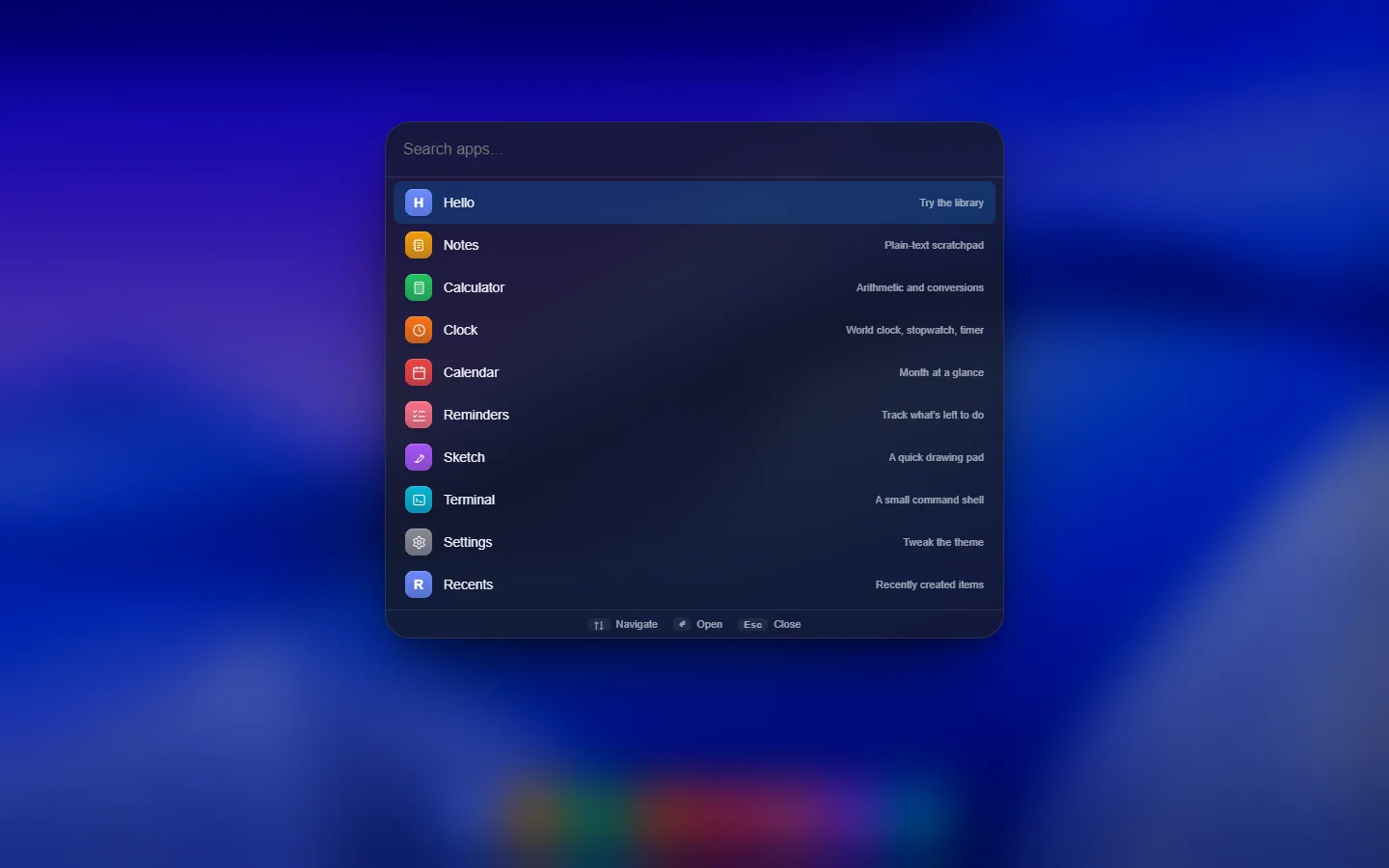
Task: Launch the Terminal label
Action: (469, 500)
